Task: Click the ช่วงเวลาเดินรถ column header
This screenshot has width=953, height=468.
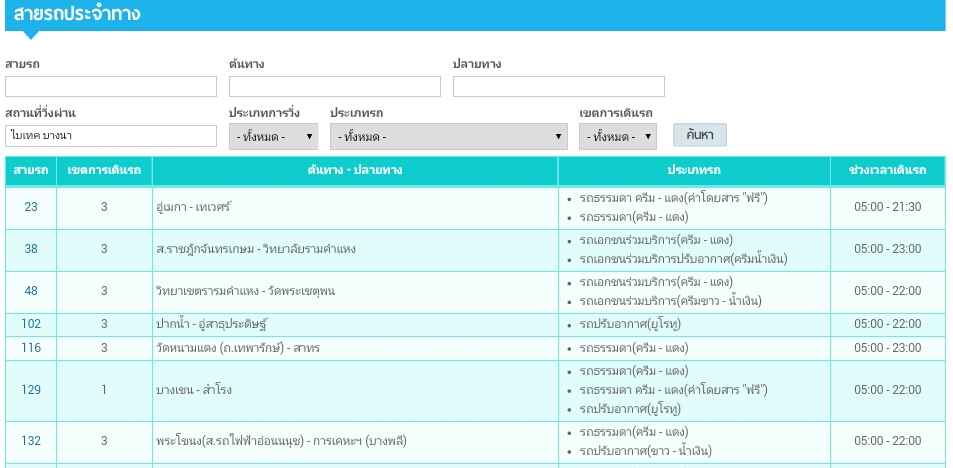Action: point(887,171)
